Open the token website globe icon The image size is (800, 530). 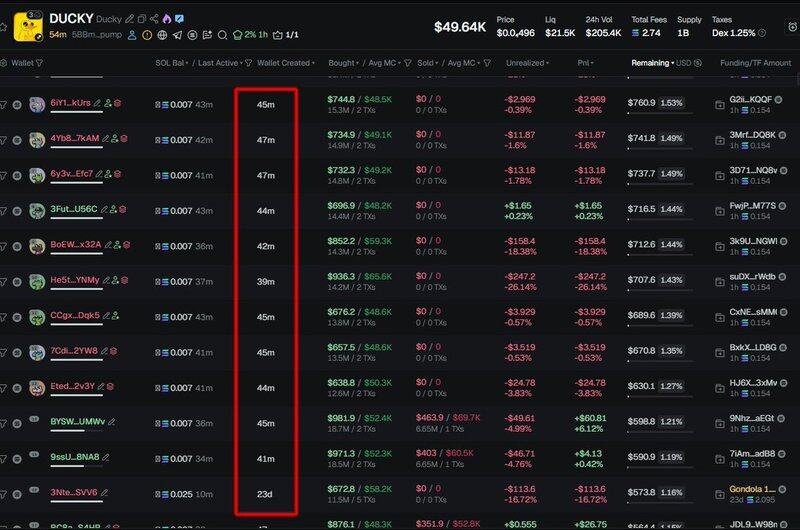click(x=162, y=35)
